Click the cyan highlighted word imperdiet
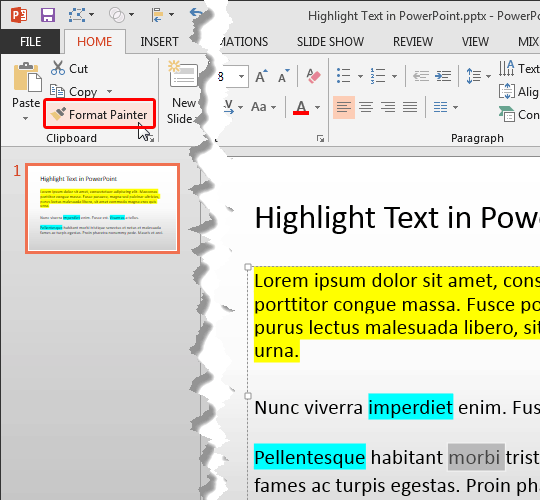 pyautogui.click(x=411, y=407)
